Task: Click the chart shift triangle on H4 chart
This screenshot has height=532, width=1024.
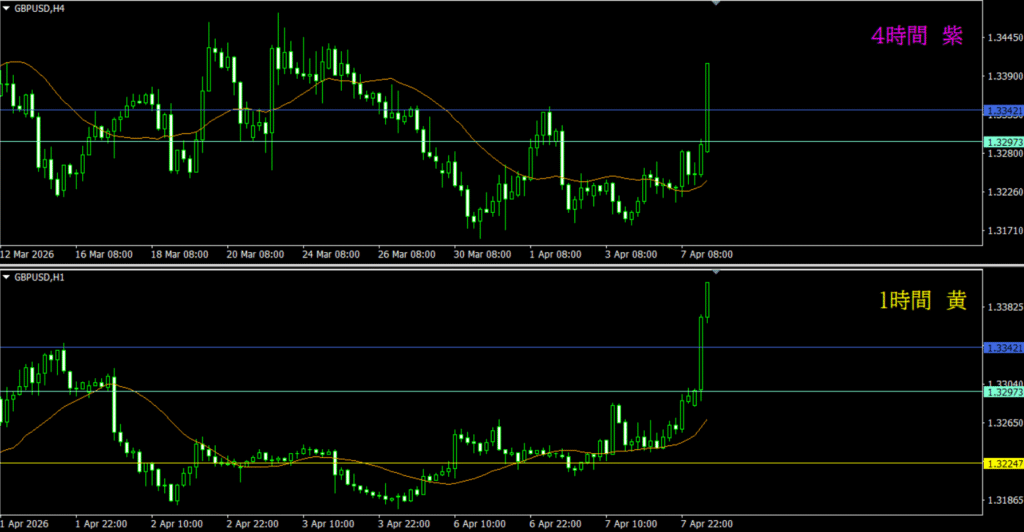Action: coord(716,4)
